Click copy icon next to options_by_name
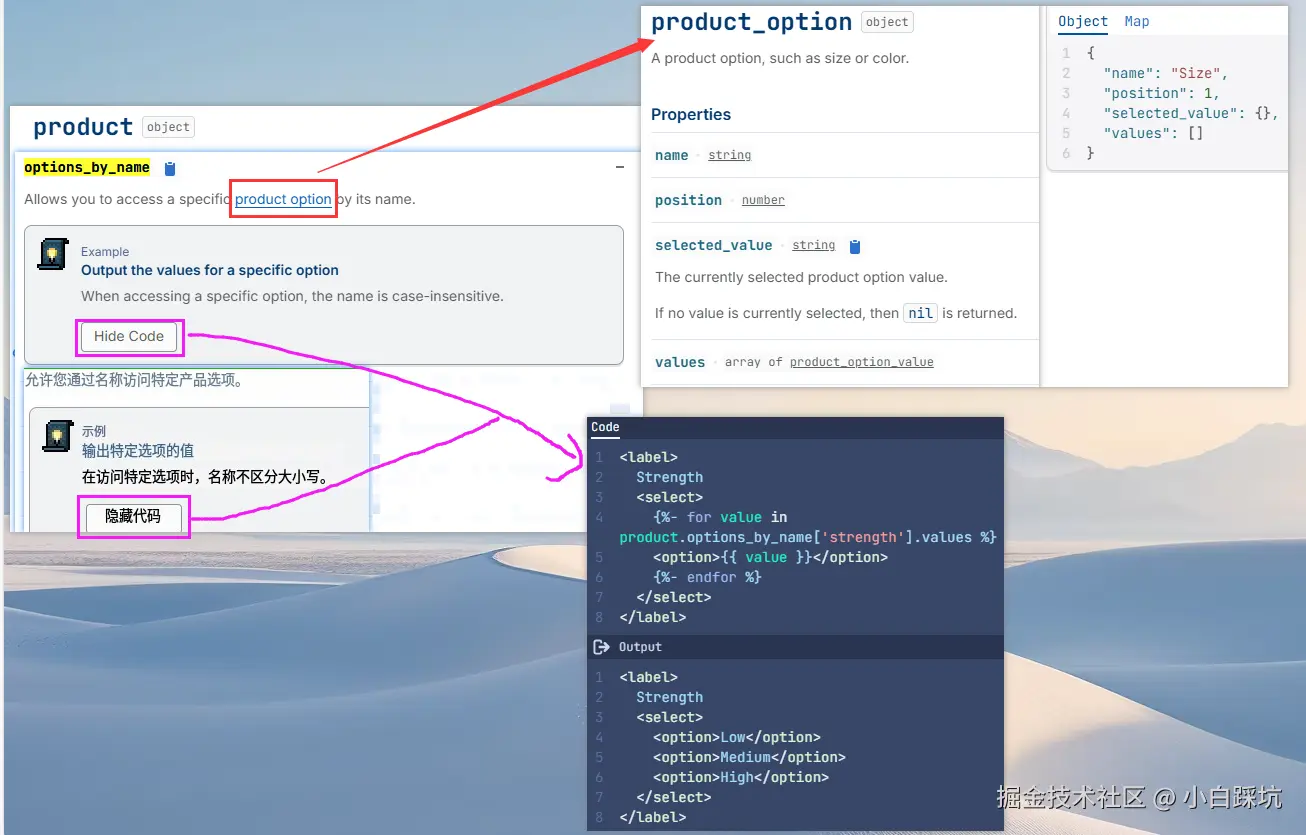This screenshot has width=1306, height=835. [x=170, y=169]
